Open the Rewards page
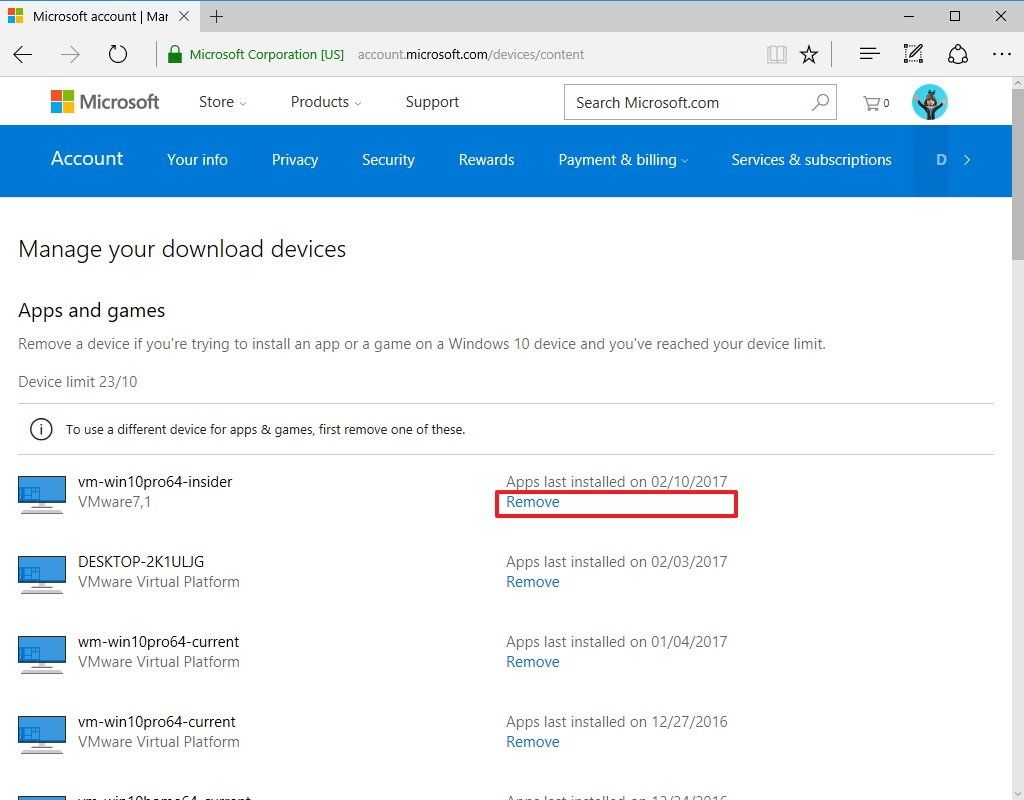 tap(486, 160)
